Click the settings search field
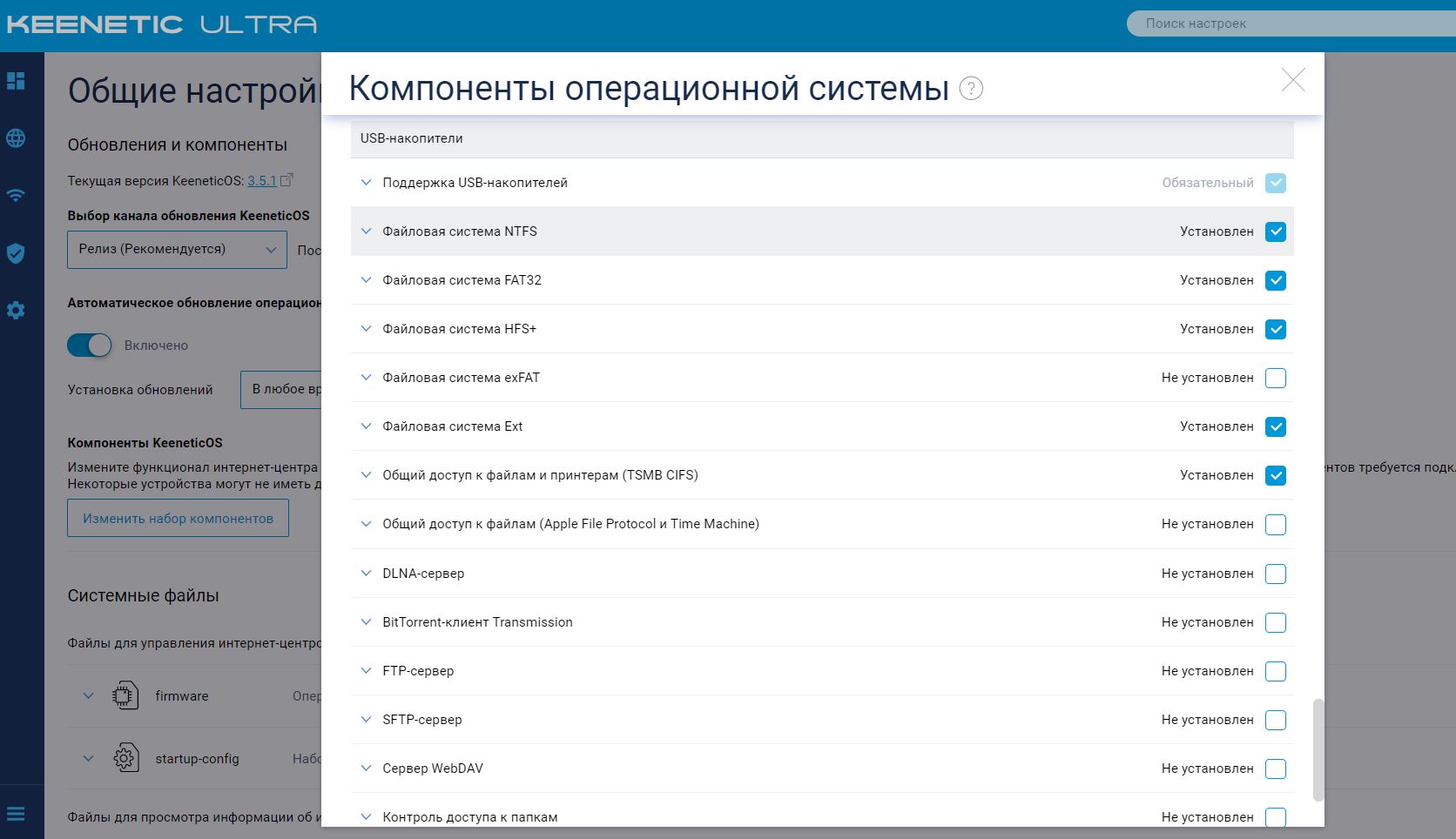The width and height of the screenshot is (1456, 839). point(1291,23)
